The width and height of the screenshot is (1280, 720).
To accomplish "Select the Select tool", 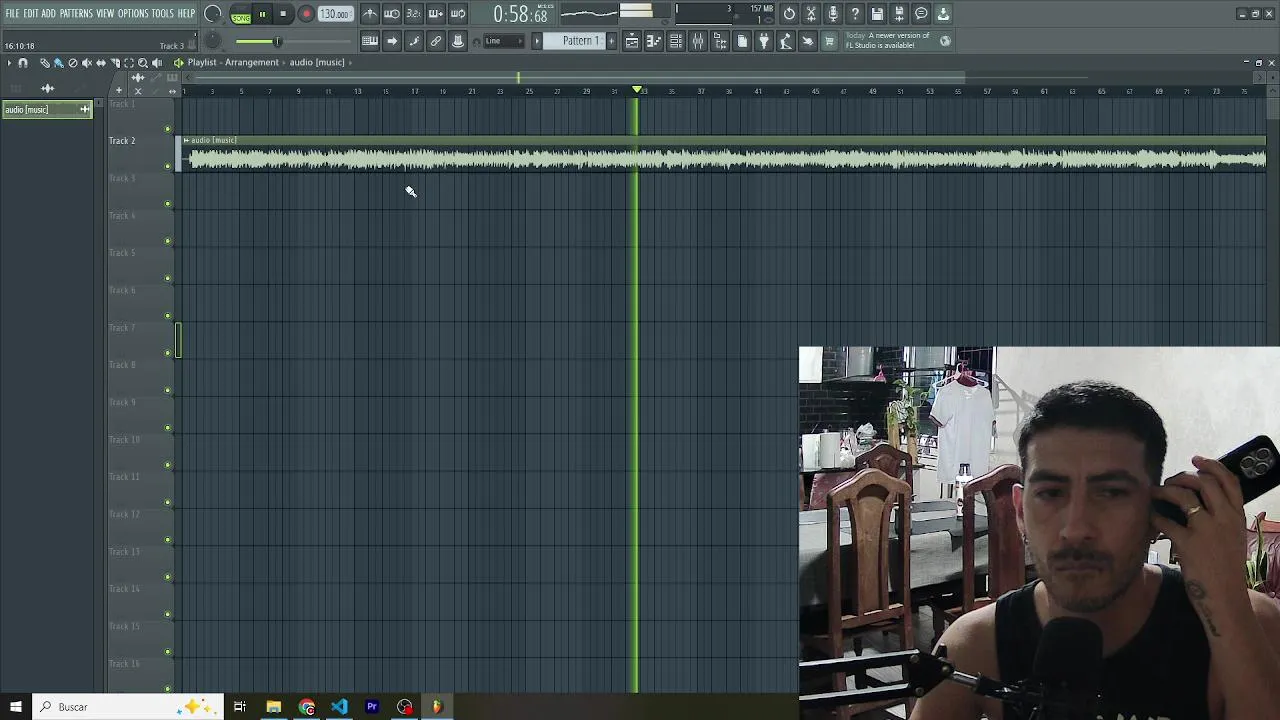I will [x=128, y=63].
